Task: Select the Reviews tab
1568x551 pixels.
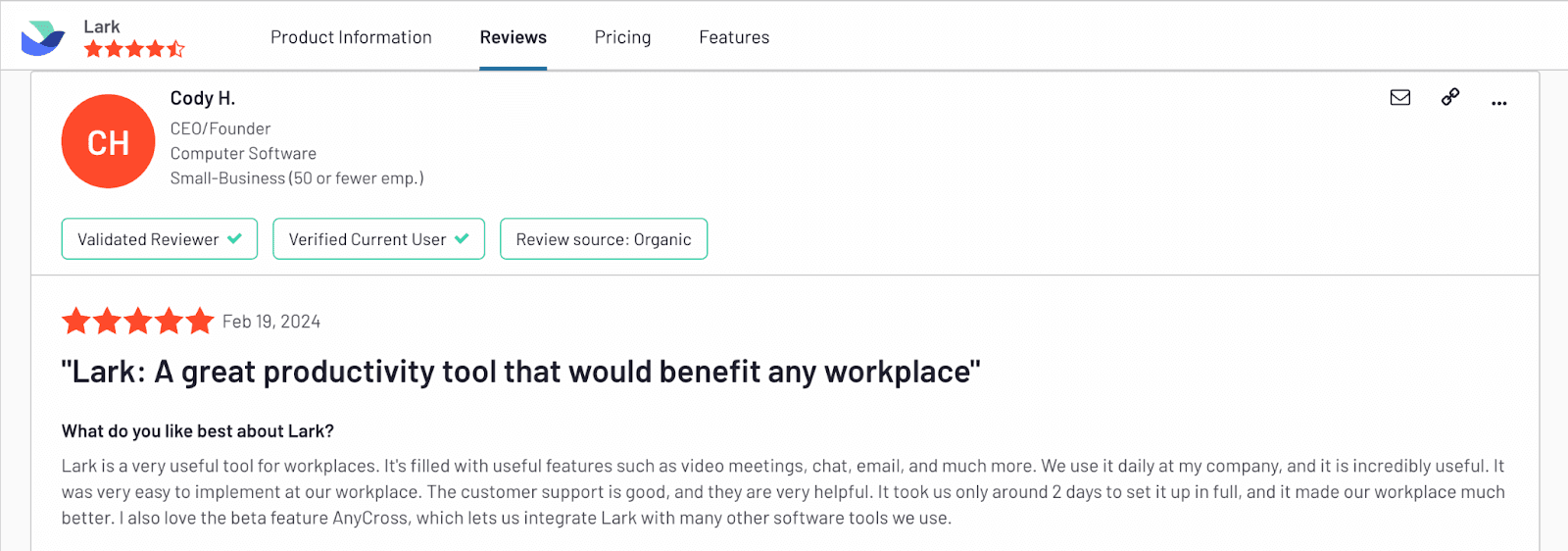Action: coord(513,37)
